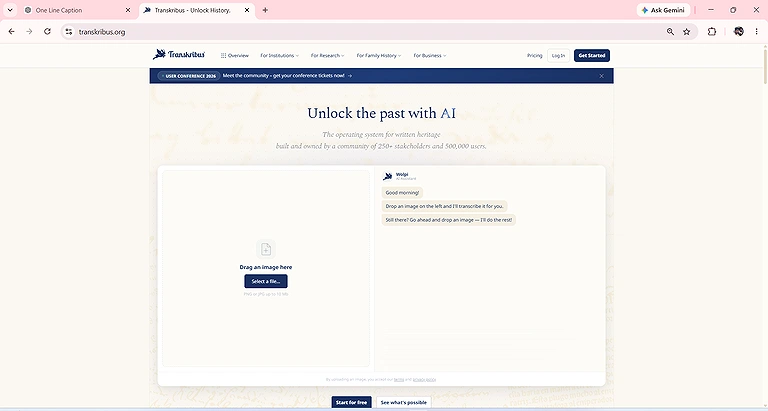Click the Select a file button
The height and width of the screenshot is (411, 768).
click(x=266, y=281)
